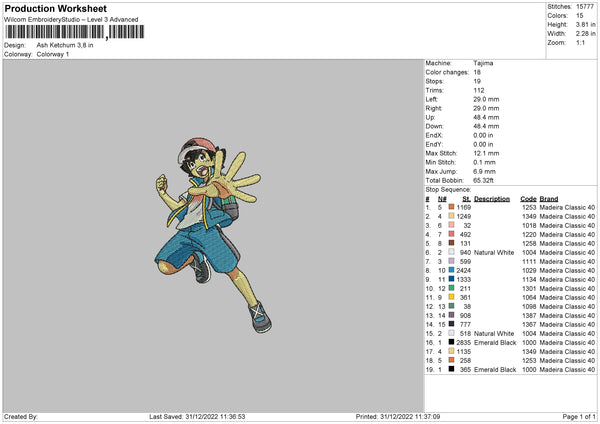Select the dark navy swatch in stop row 14

pyautogui.click(x=452, y=324)
